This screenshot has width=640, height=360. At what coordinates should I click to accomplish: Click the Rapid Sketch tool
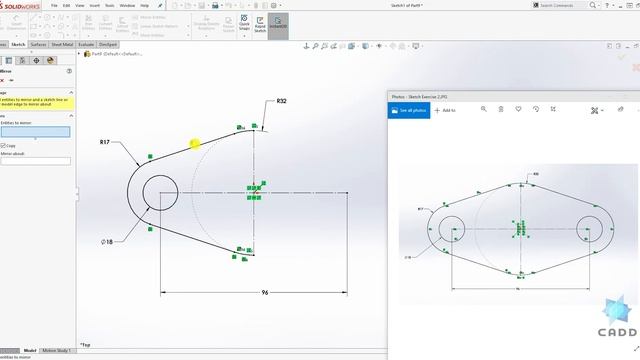click(260, 24)
